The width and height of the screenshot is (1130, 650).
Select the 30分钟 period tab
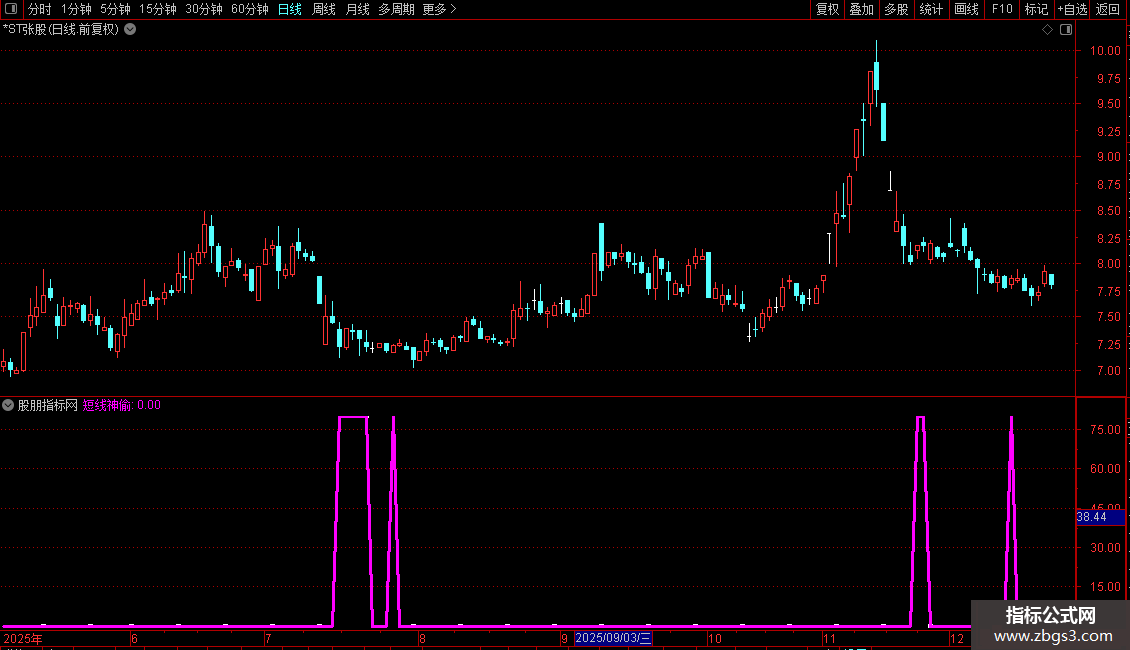[204, 9]
